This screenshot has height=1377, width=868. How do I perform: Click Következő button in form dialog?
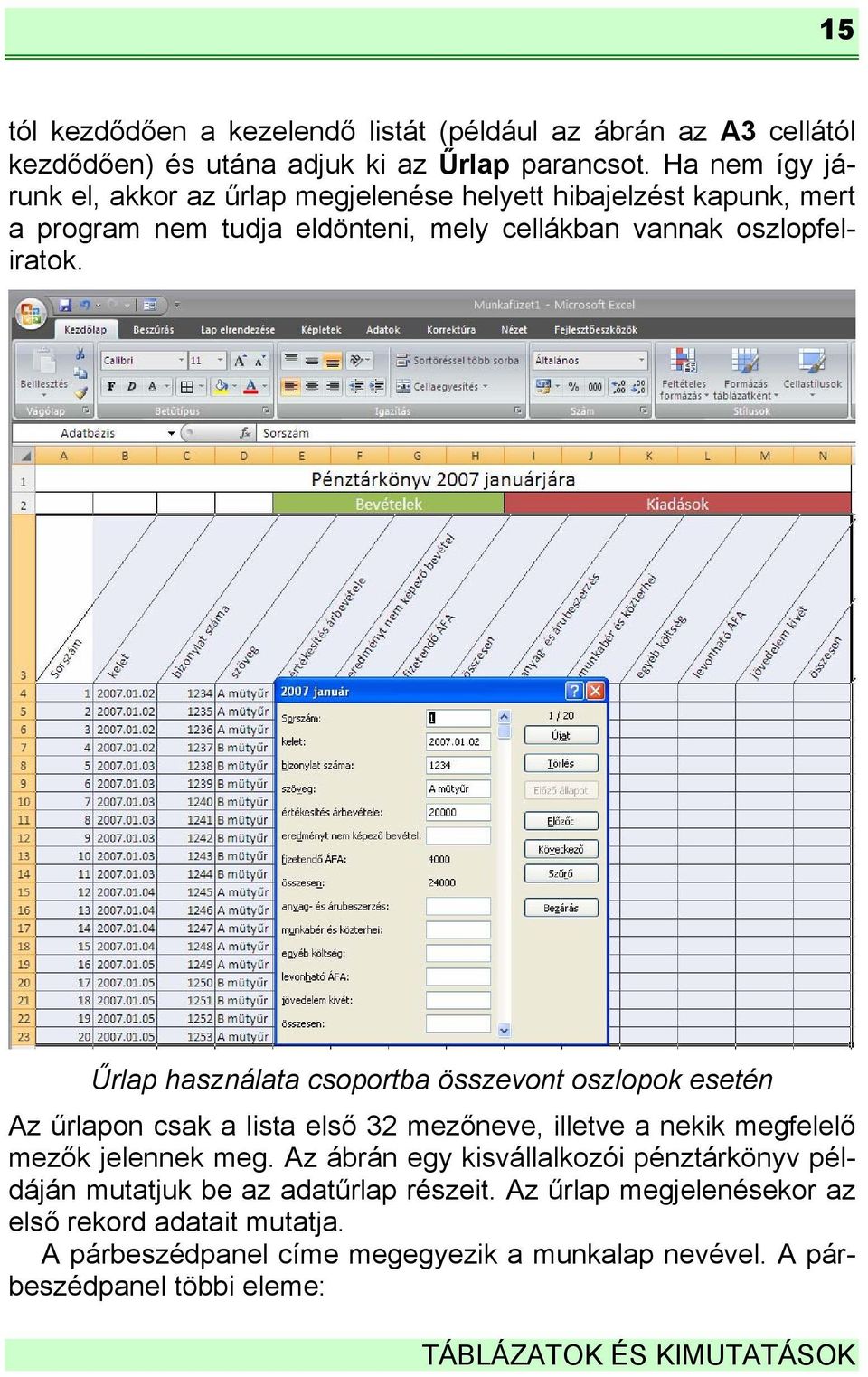point(561,850)
